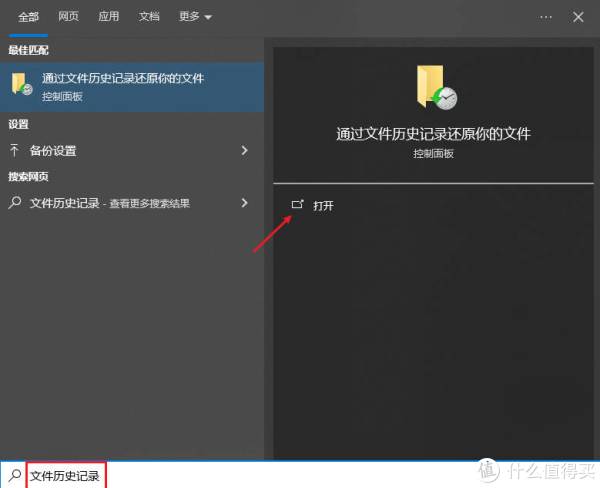This screenshot has width=600, height=488.
Task: Open the three-dot options menu at top
Action: click(546, 17)
